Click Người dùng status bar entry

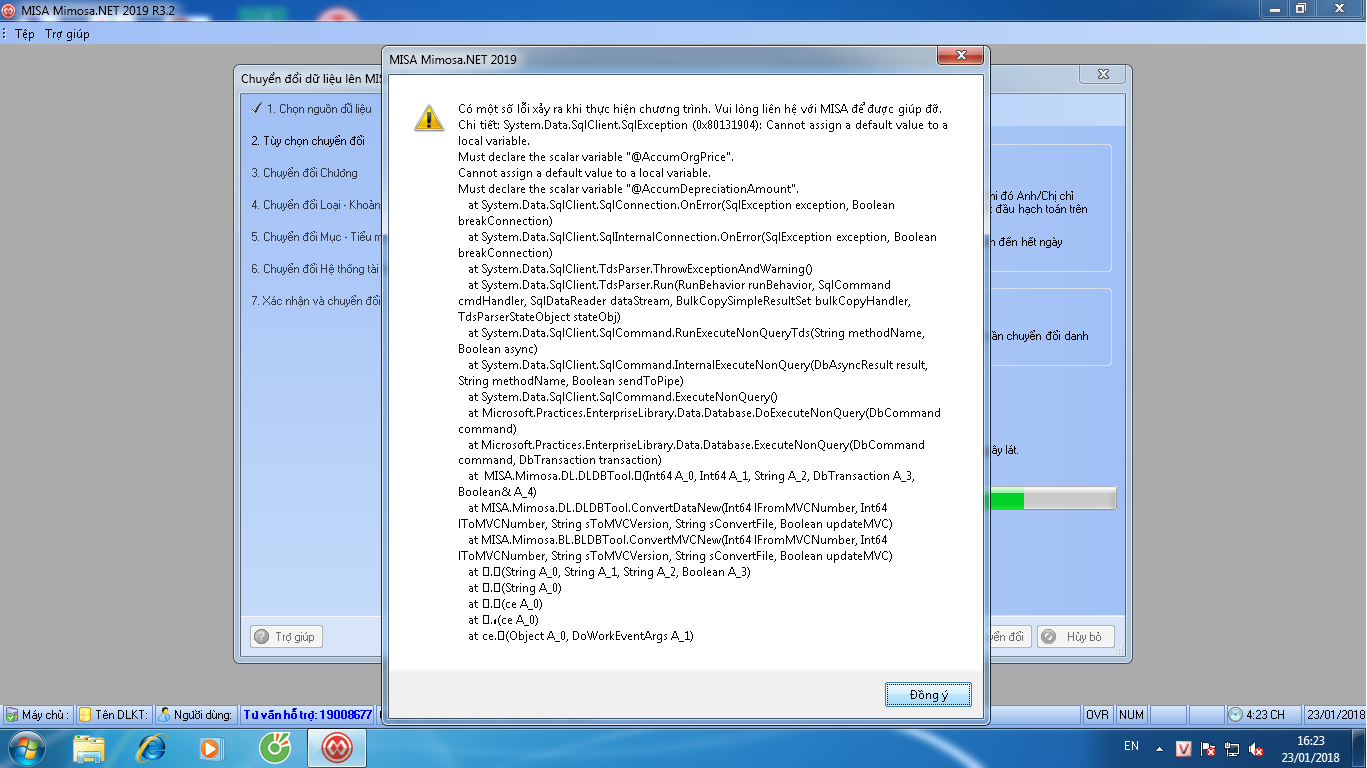coord(196,715)
